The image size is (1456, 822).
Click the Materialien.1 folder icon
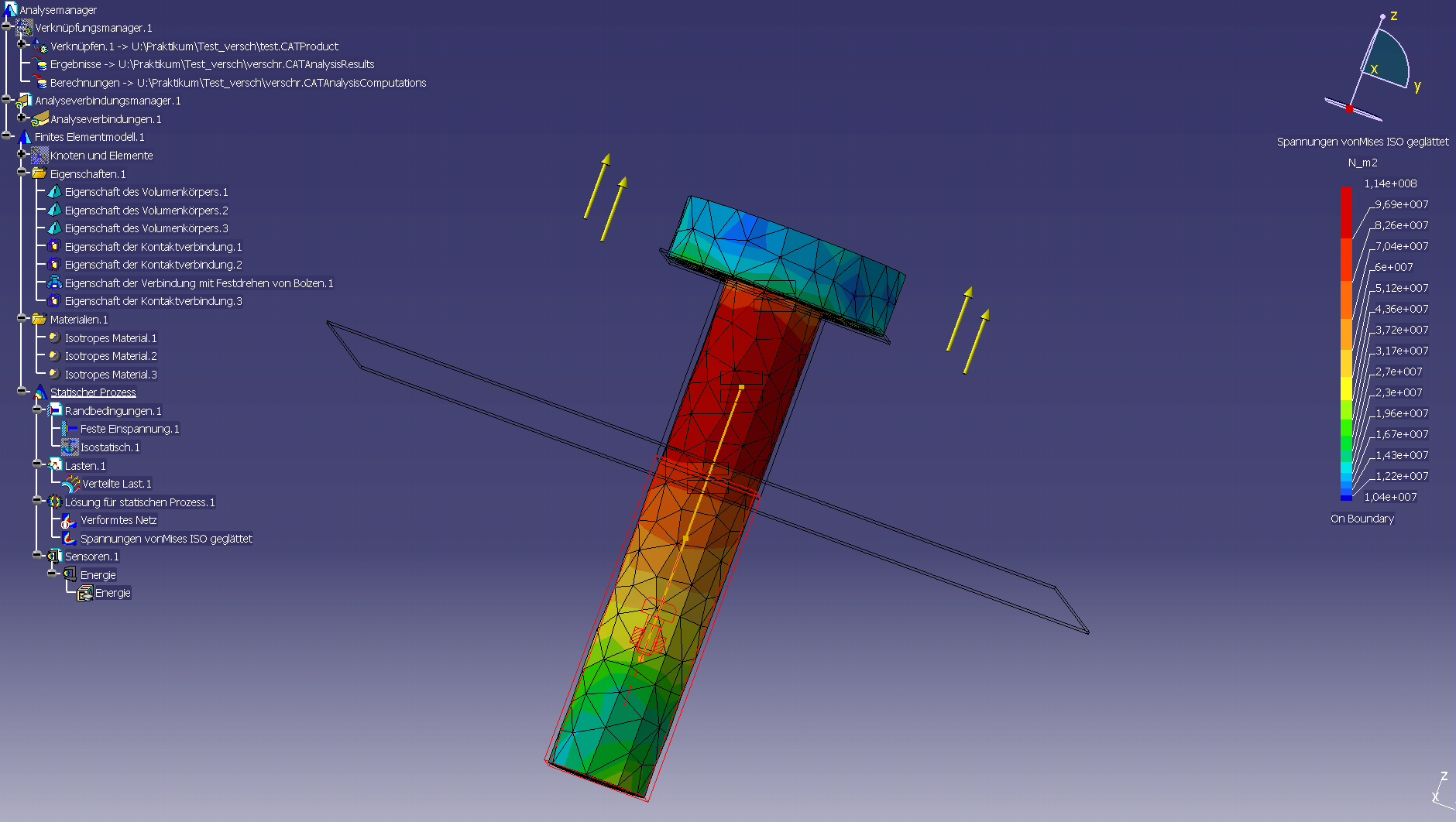point(40,319)
